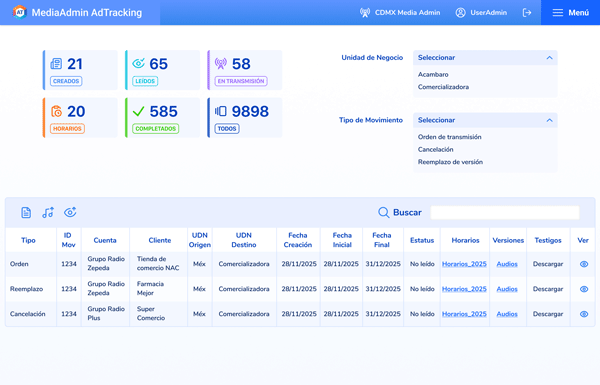Click the Completados checkmark icon

(x=139, y=111)
